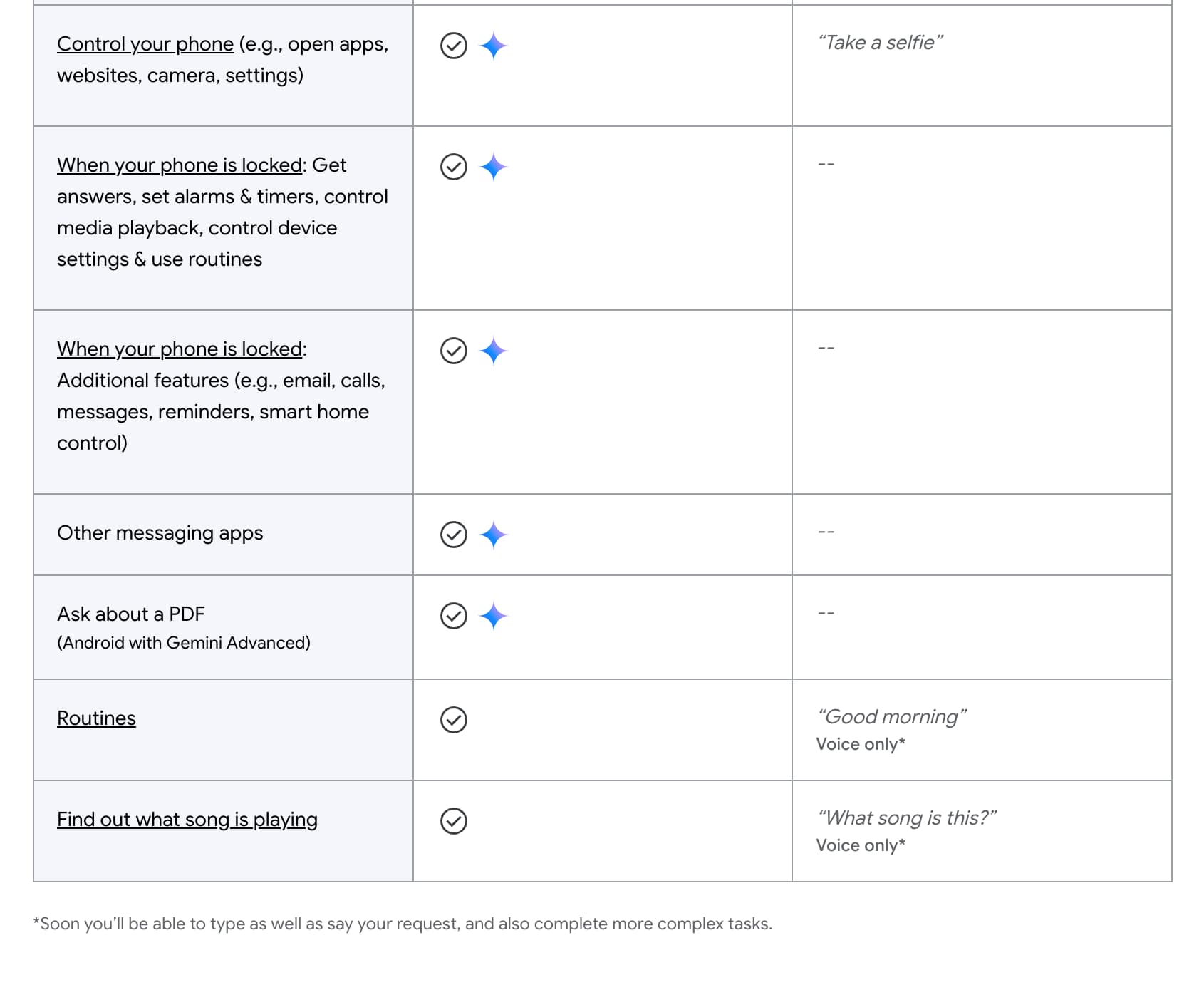Click the "Good morning" example phrase

point(891,717)
